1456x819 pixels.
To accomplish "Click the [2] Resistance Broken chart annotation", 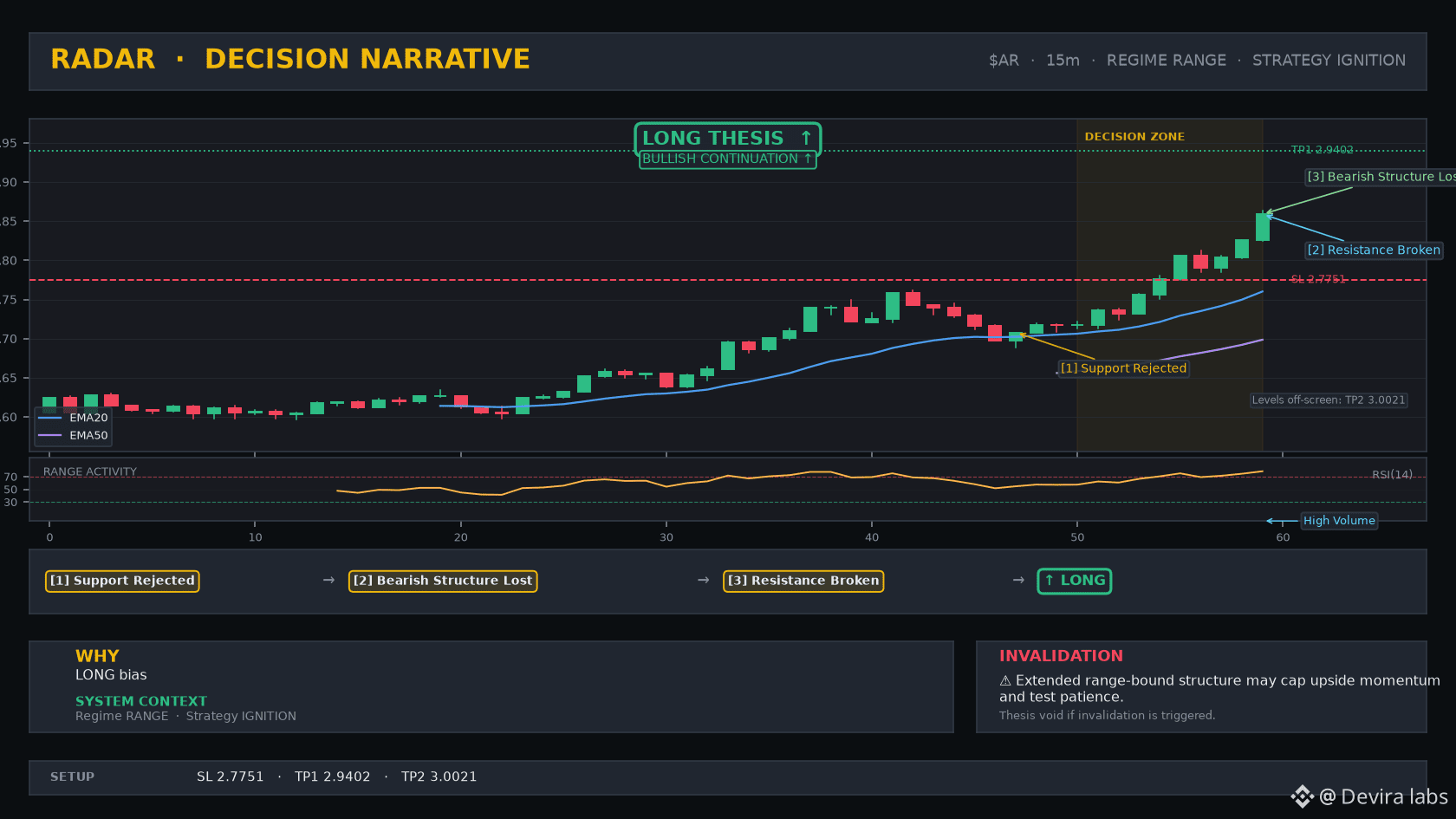I will click(x=1374, y=250).
